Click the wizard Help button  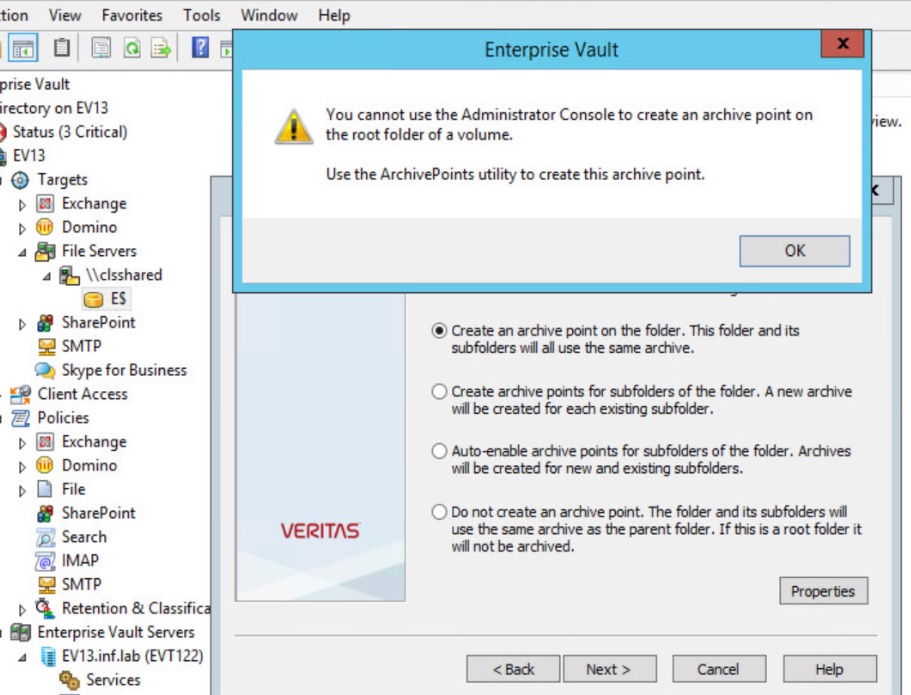tap(830, 669)
